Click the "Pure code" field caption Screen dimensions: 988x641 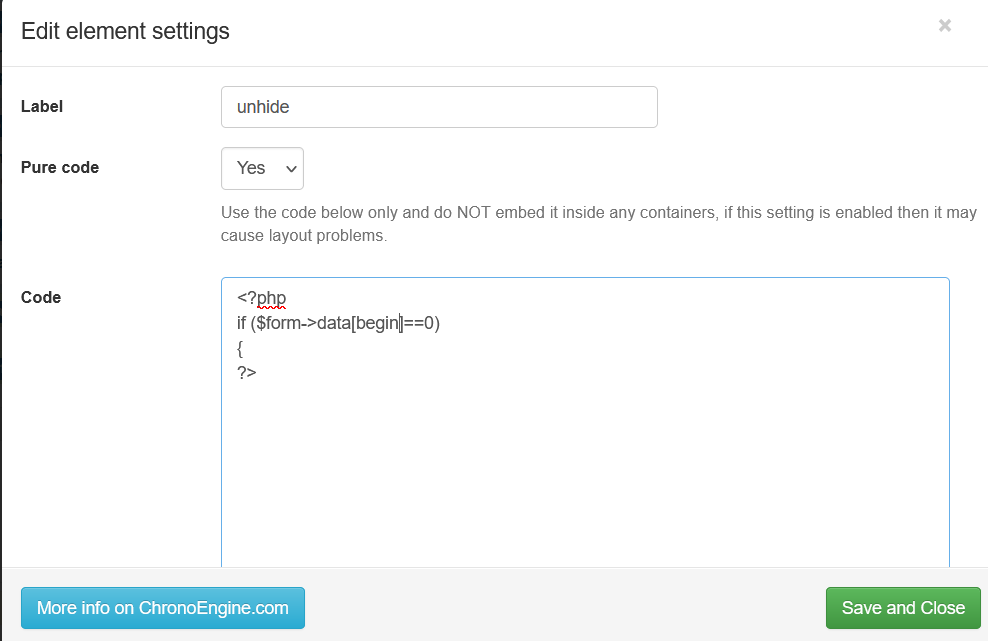click(x=60, y=168)
